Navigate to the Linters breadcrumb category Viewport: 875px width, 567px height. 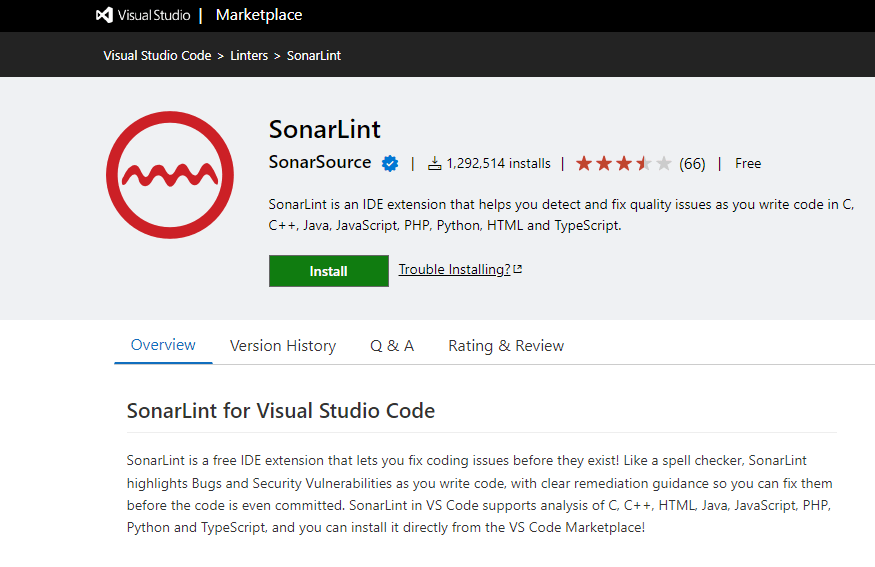pos(249,56)
